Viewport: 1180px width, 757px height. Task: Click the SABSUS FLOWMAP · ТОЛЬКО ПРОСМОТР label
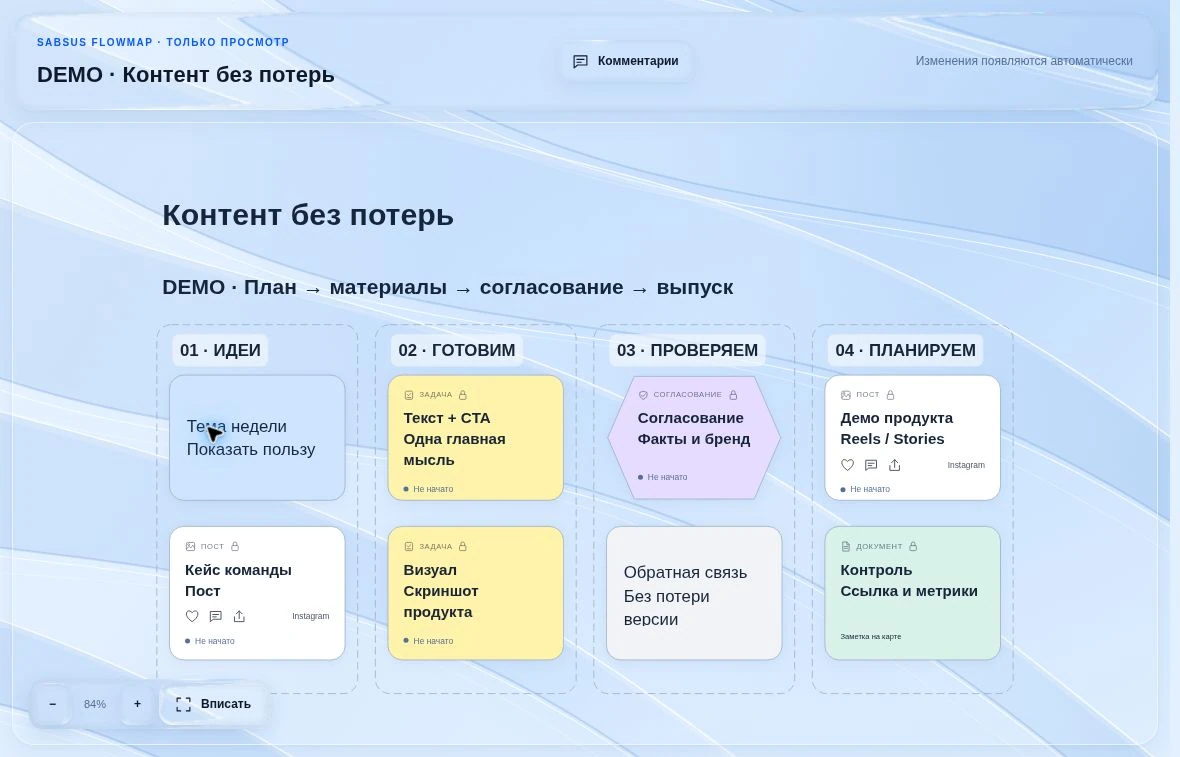point(163,42)
